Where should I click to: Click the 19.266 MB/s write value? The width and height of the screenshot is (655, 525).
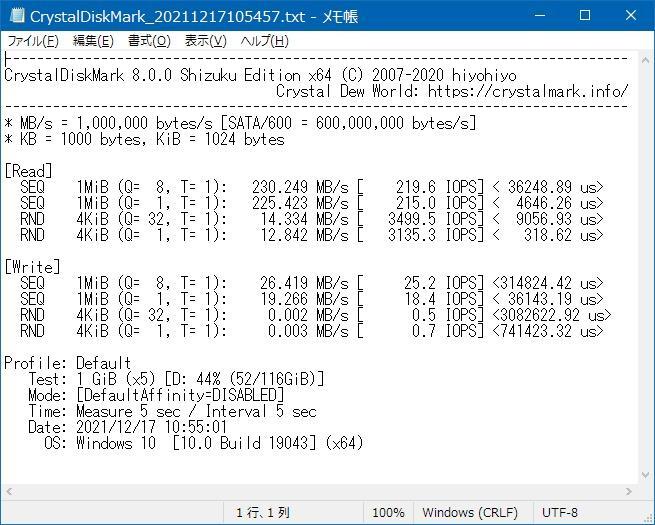tap(304, 299)
